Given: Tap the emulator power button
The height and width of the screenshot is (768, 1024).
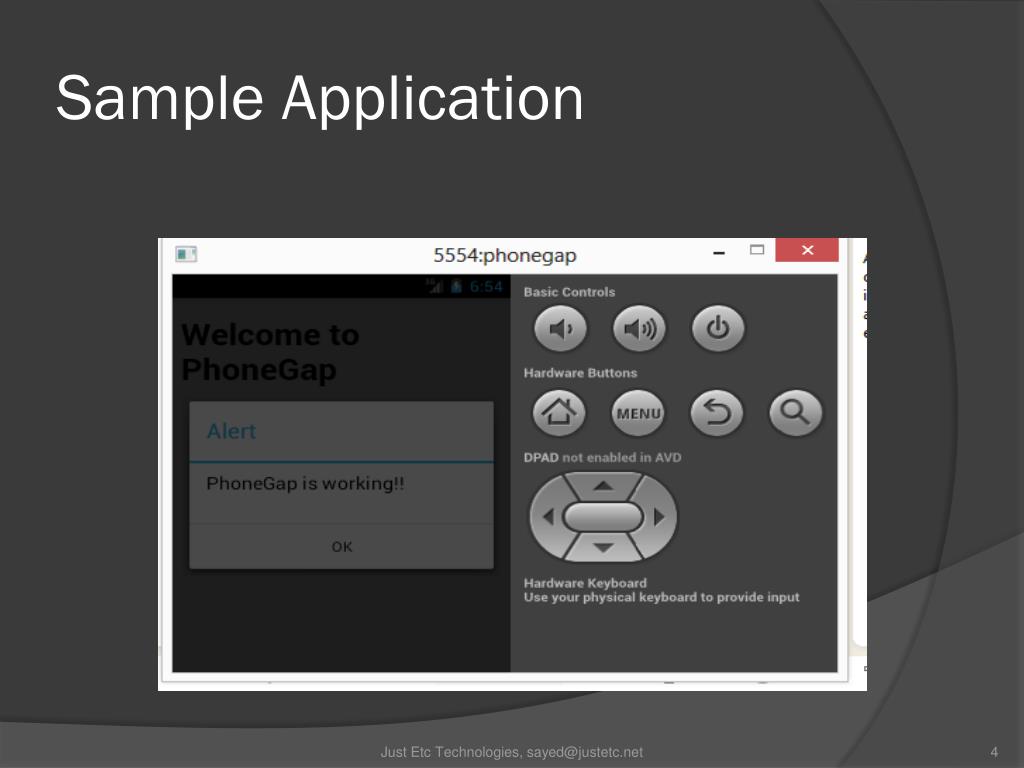Looking at the screenshot, I should (x=718, y=328).
